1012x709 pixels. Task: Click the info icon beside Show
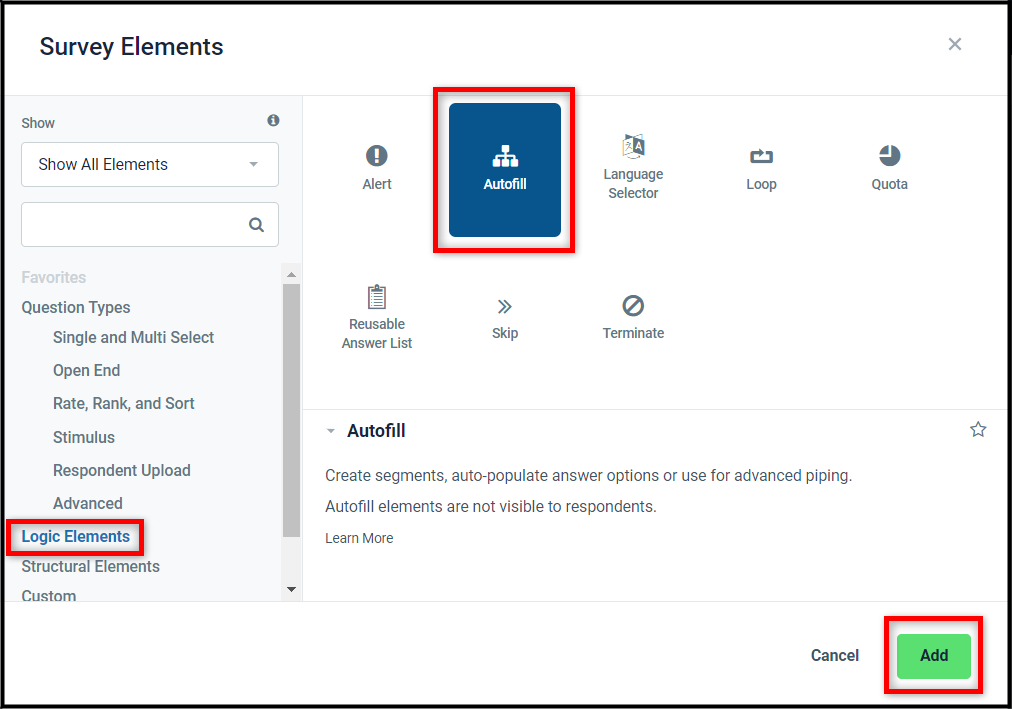point(273,121)
